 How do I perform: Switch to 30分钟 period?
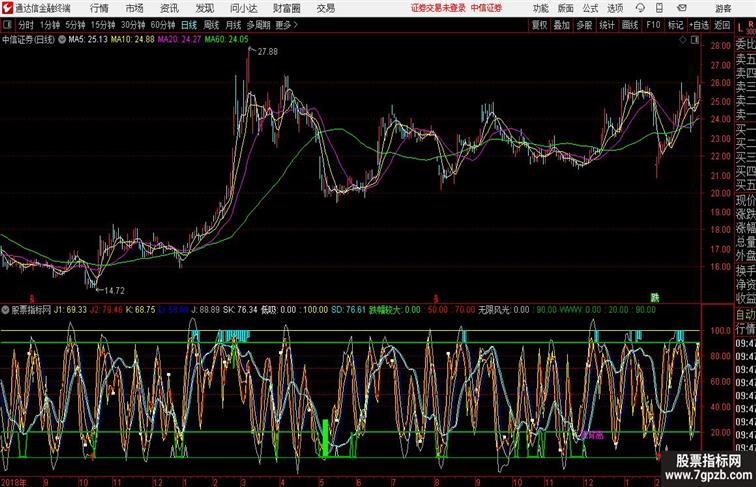133,25
